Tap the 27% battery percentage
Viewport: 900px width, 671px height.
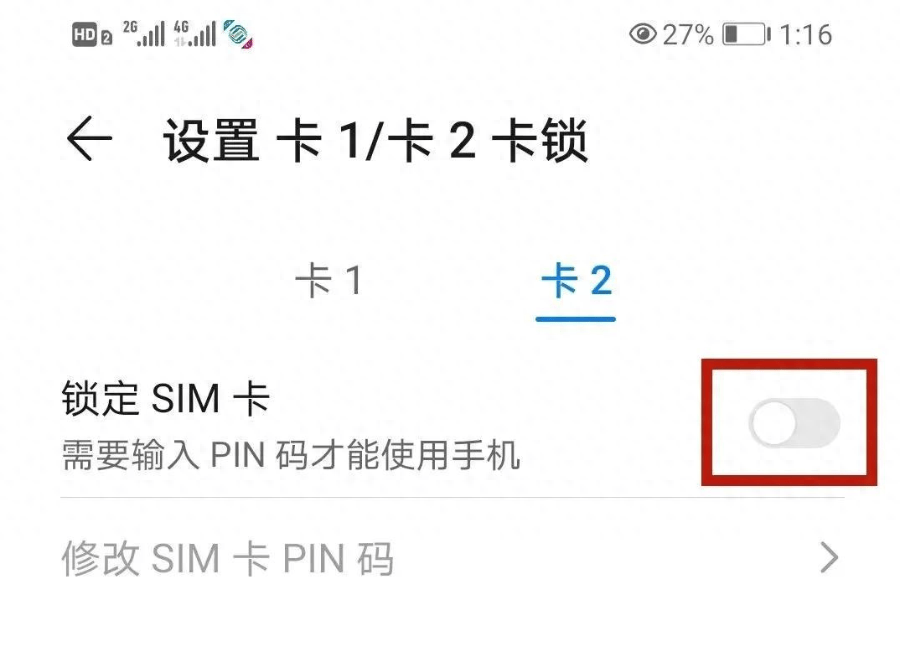688,34
